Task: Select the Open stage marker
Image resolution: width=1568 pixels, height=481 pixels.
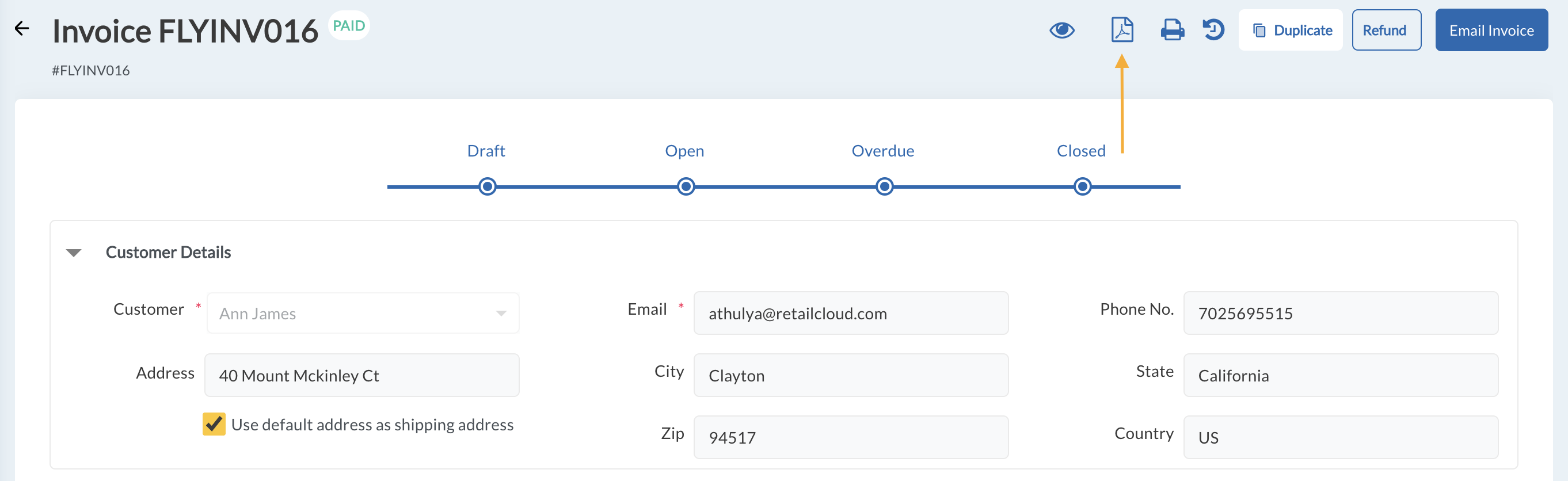Action: [x=686, y=186]
